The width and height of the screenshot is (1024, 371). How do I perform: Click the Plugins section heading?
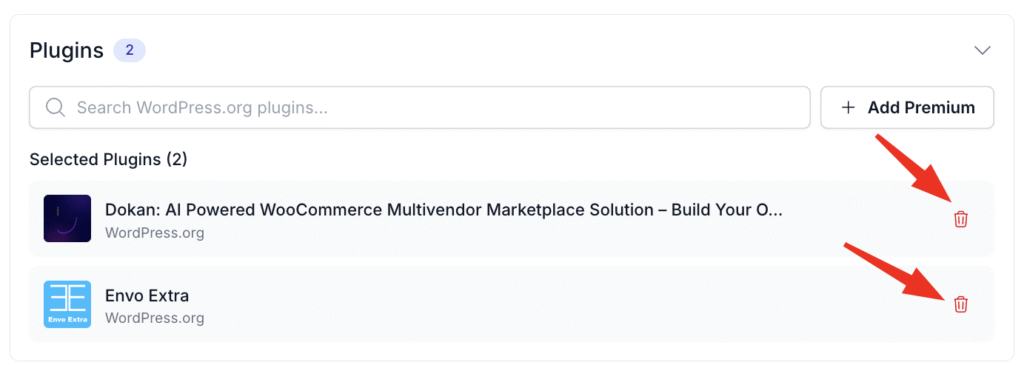pyautogui.click(x=67, y=50)
